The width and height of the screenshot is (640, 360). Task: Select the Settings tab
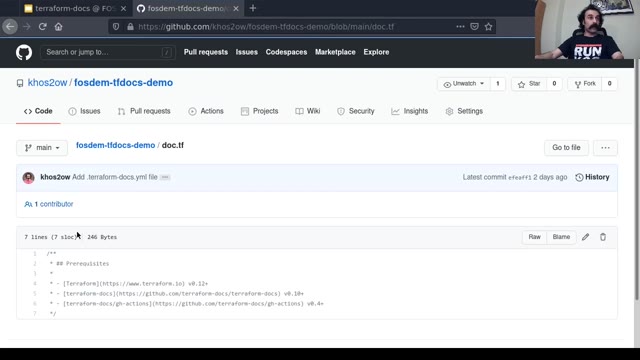(x=464, y=111)
